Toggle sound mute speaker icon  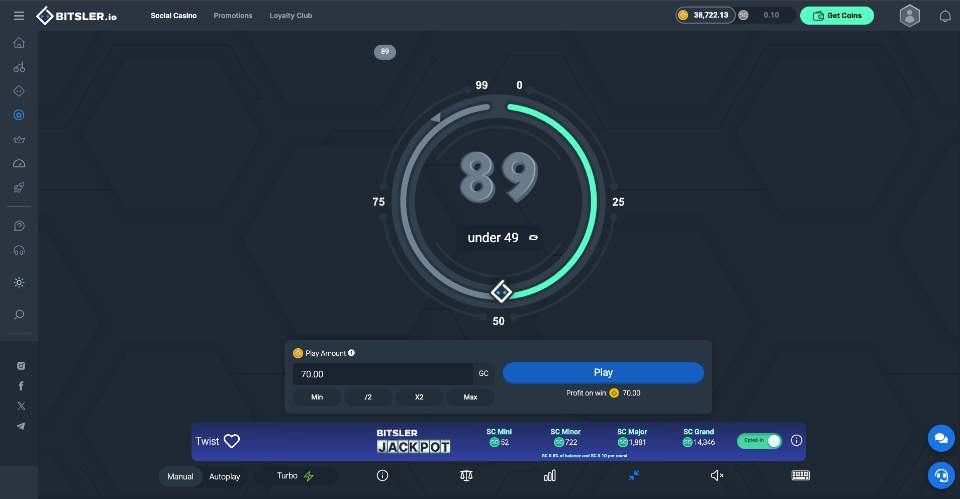(717, 475)
